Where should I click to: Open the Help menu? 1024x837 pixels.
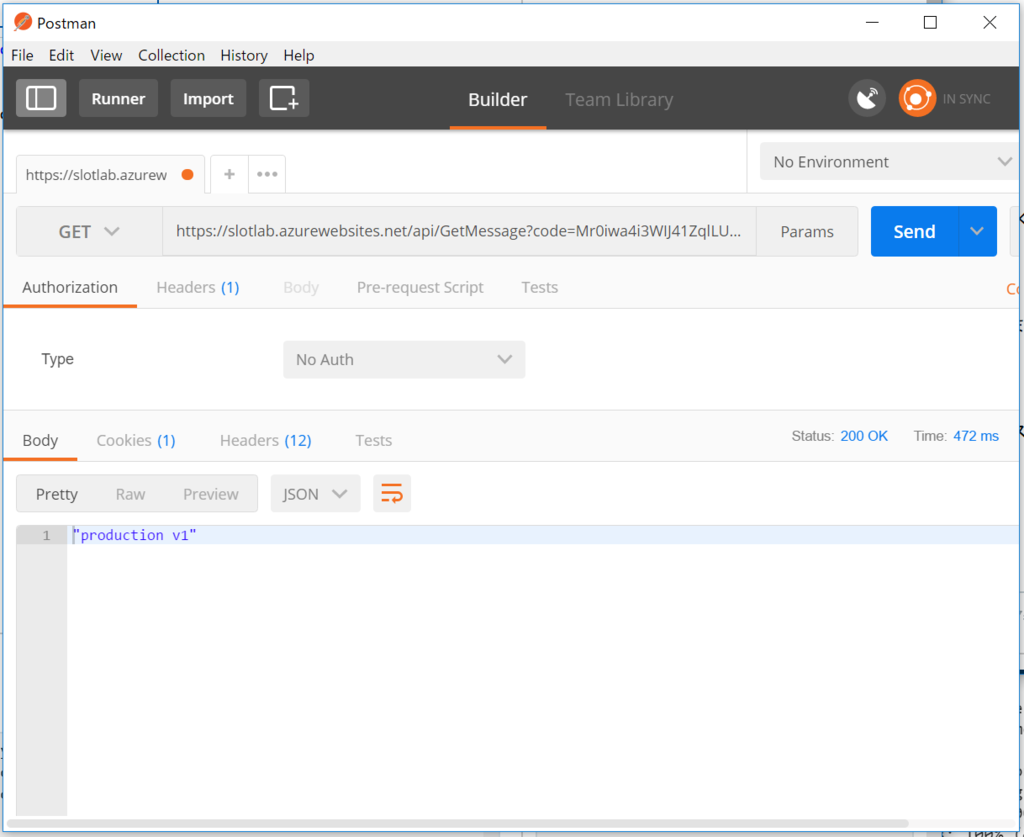(298, 55)
